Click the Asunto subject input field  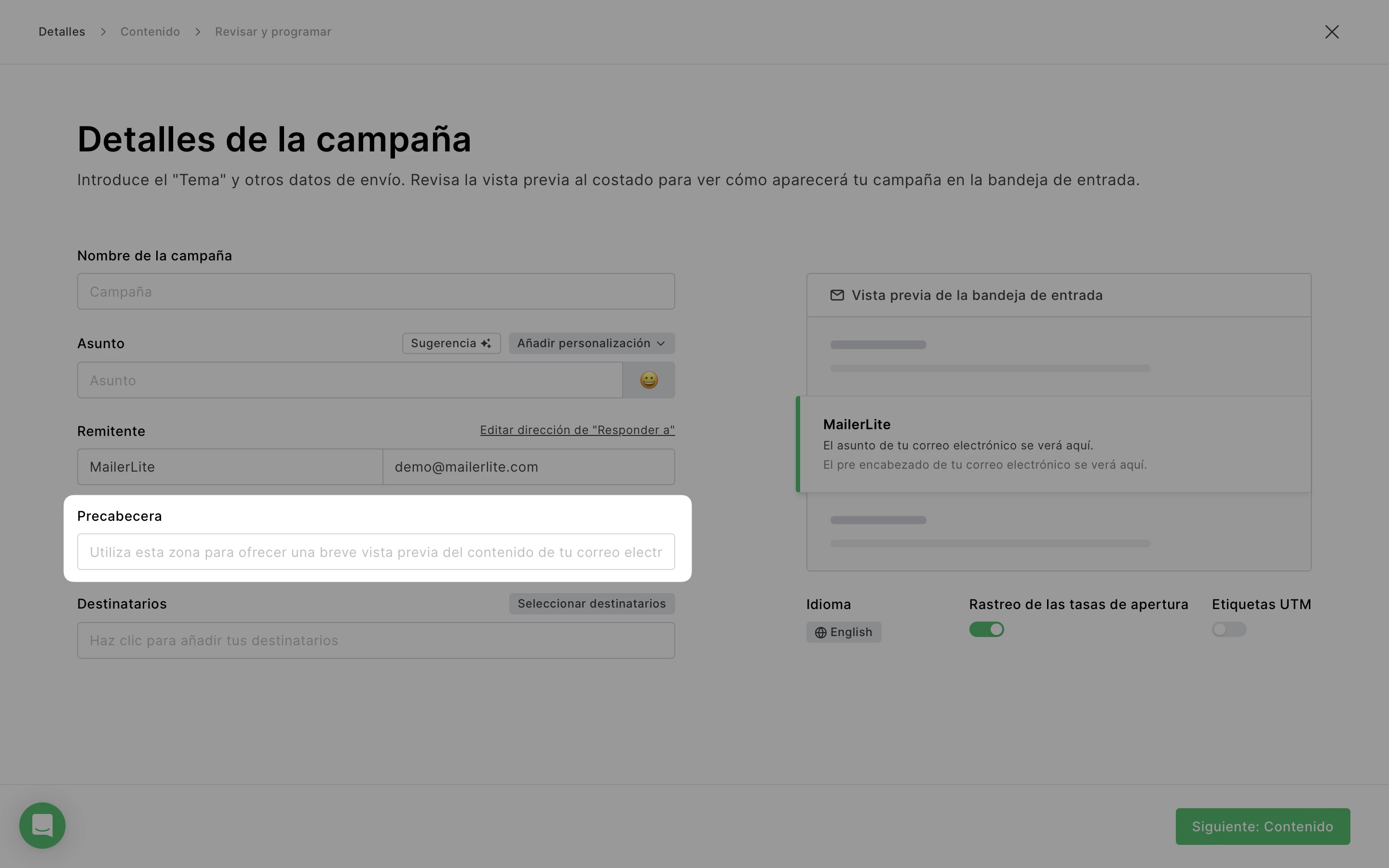(350, 380)
